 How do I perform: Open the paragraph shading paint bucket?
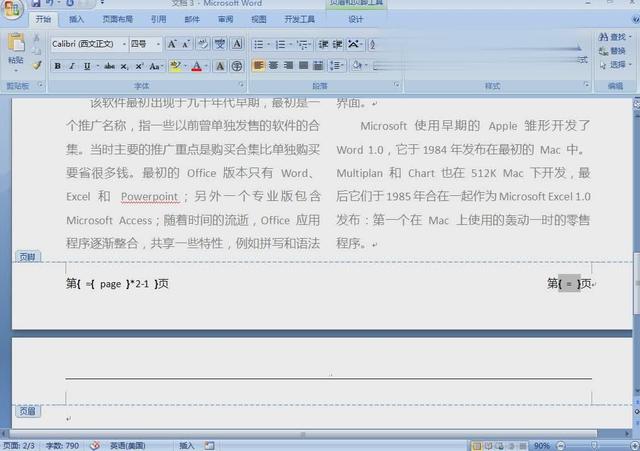click(357, 65)
